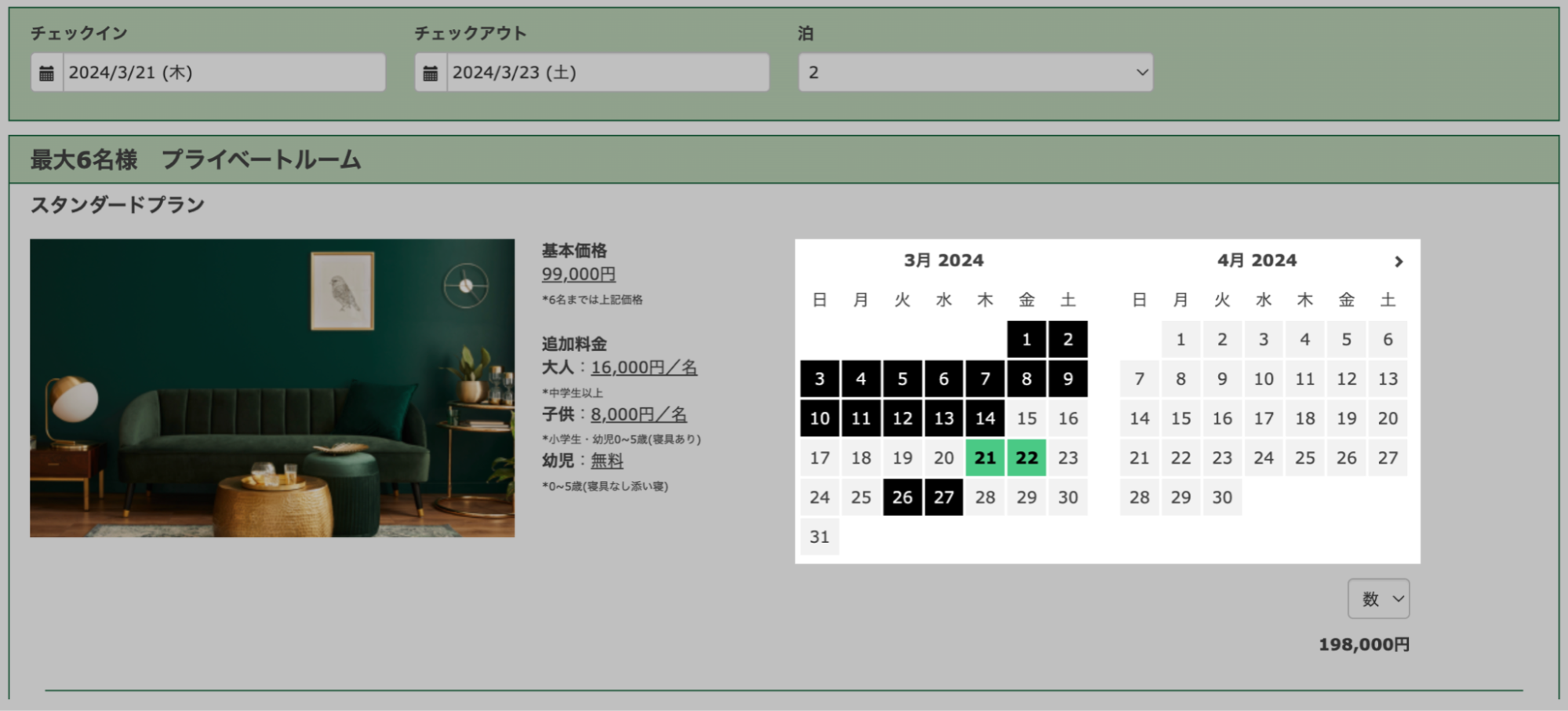The height and width of the screenshot is (711, 1568).
Task: Click the check-in calendar icon
Action: (47, 73)
